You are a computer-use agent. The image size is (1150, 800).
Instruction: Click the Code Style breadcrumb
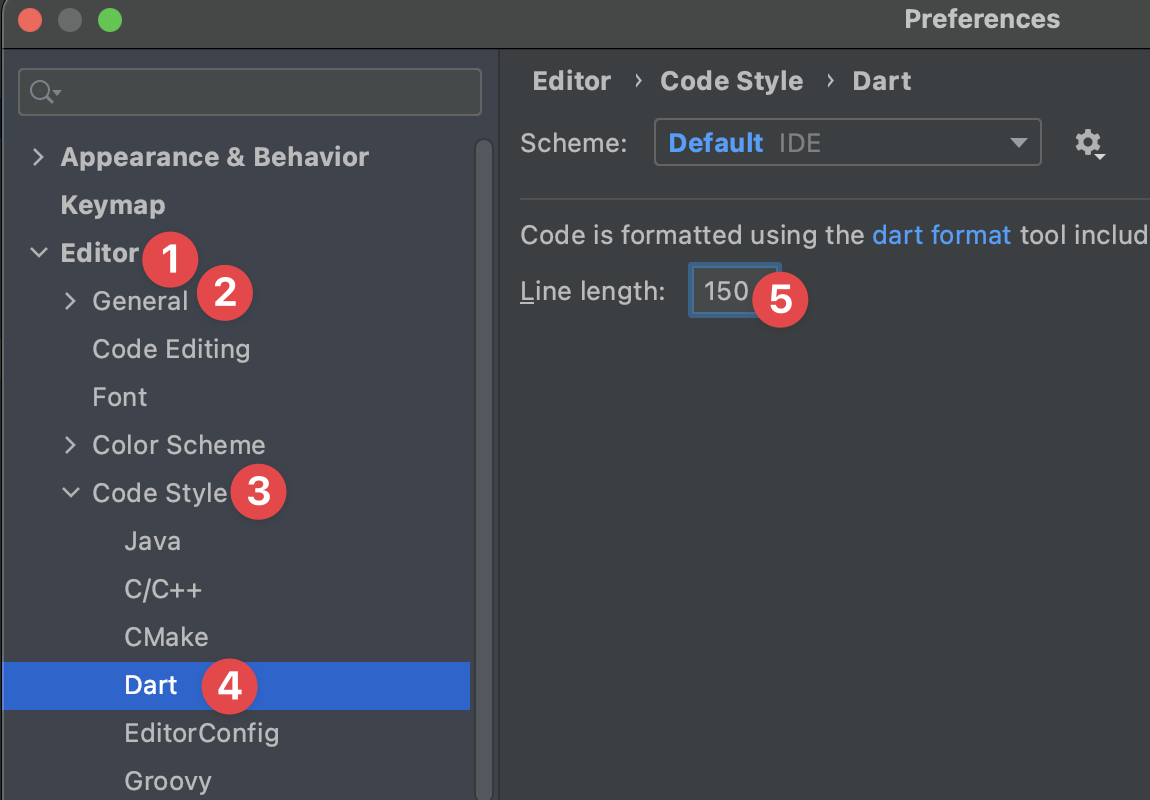(731, 80)
